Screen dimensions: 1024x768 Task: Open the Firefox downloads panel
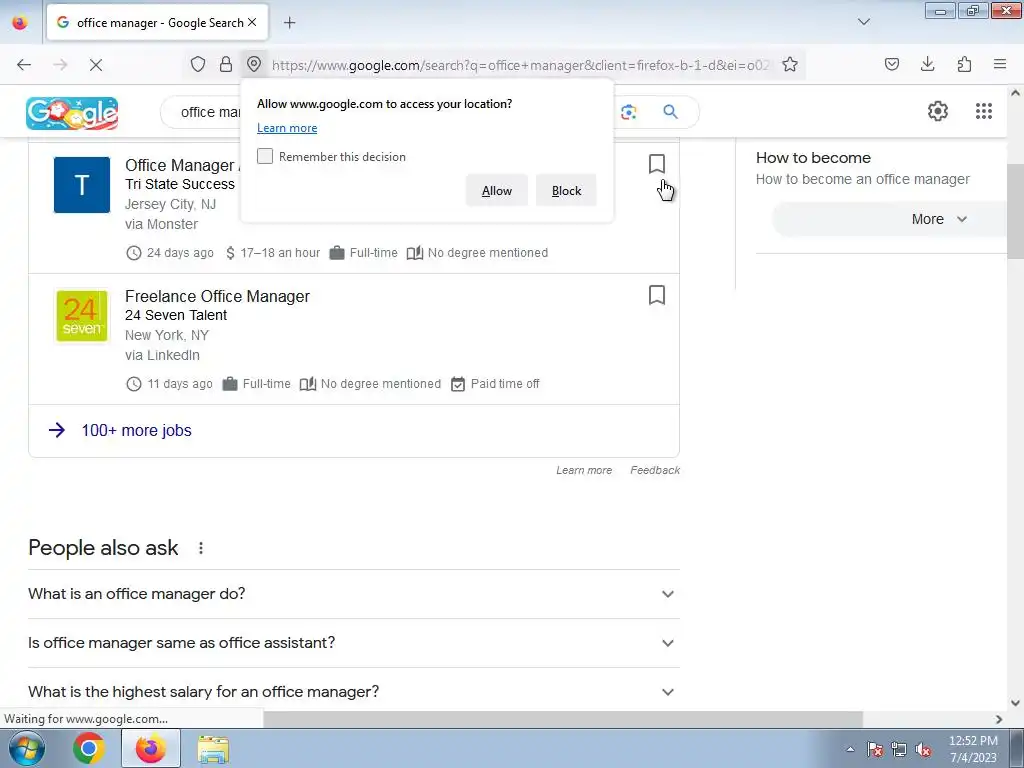[x=927, y=64]
